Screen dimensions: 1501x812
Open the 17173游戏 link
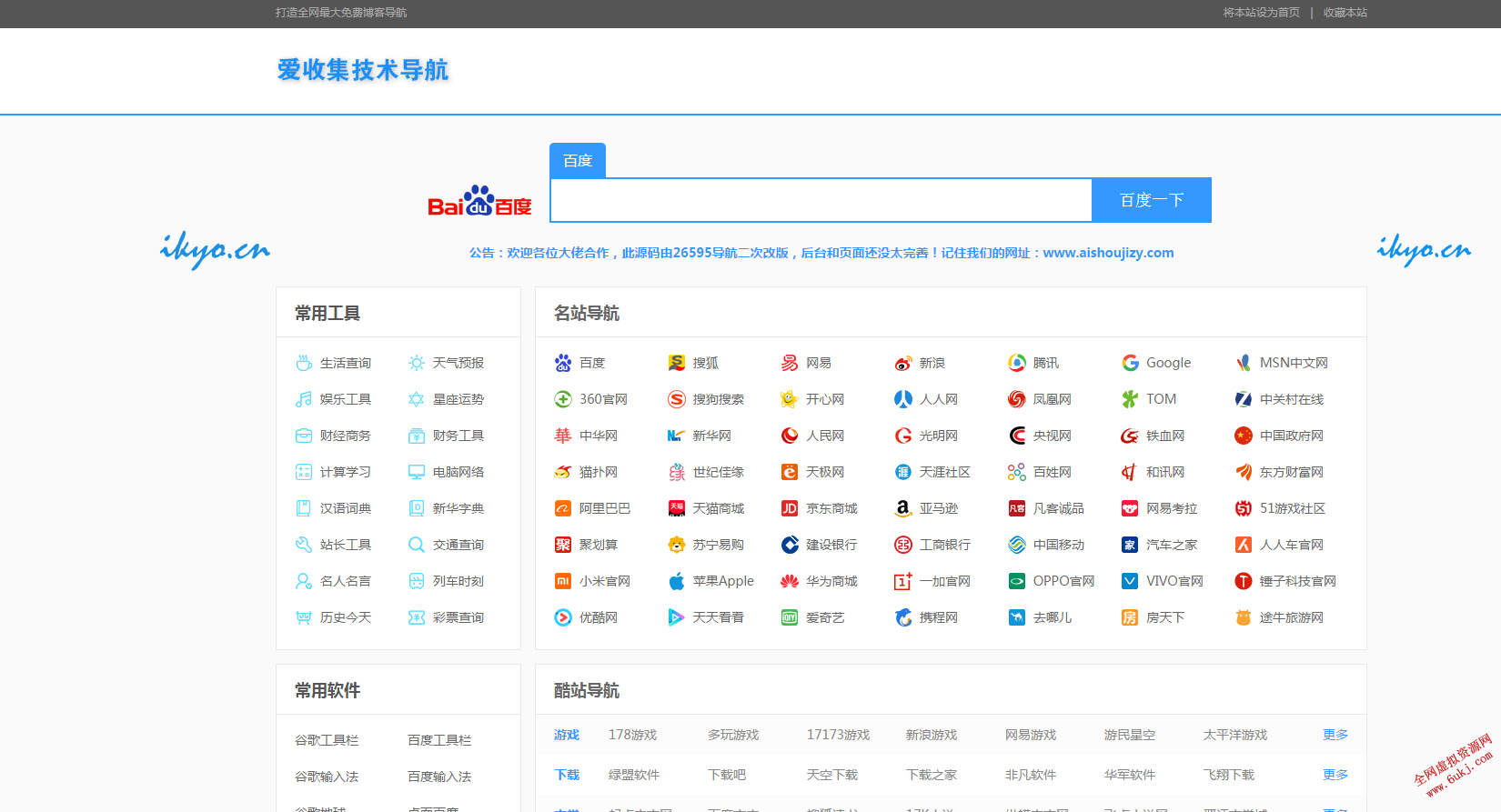click(838, 735)
